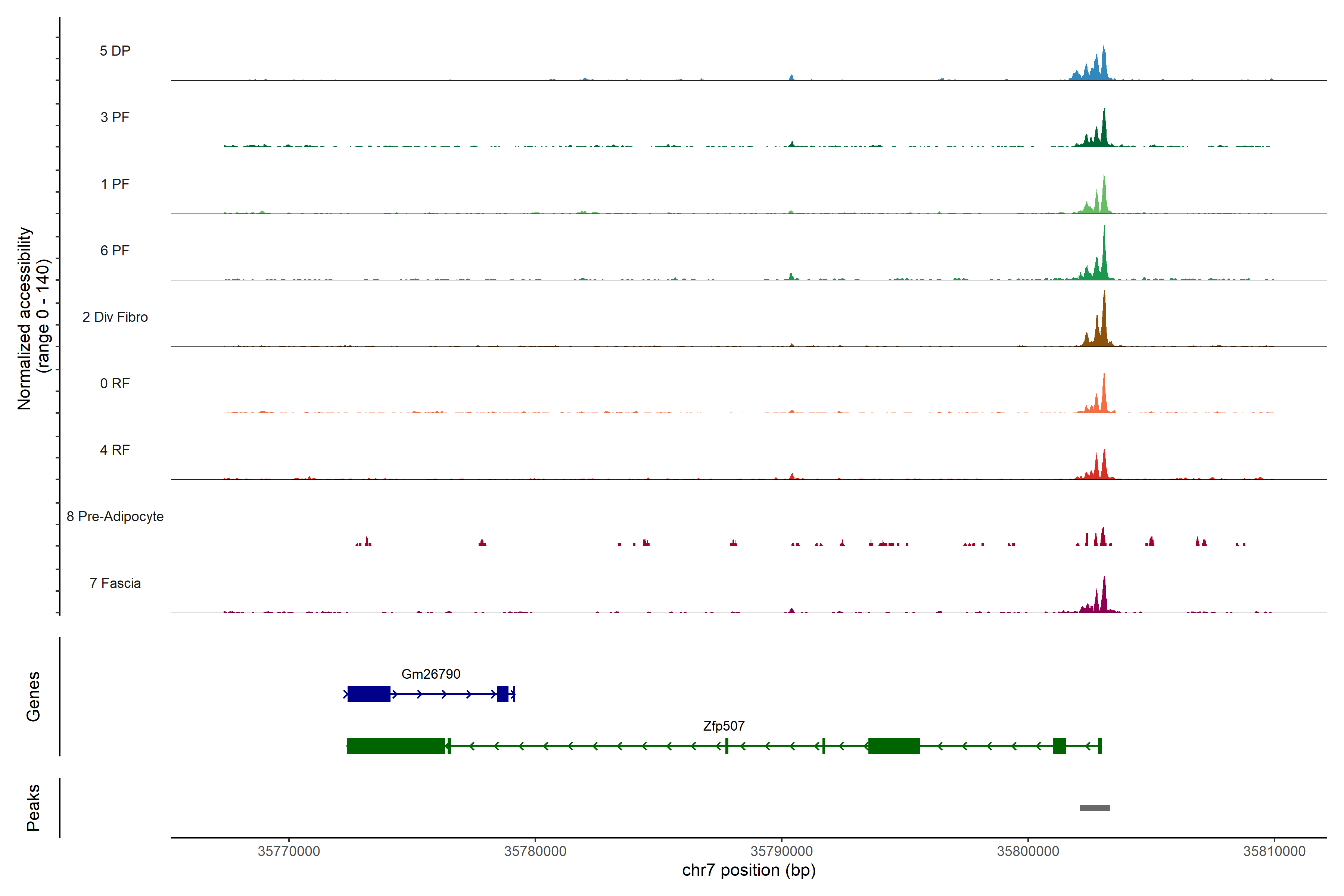1344x896 pixels.
Task: Click the 5 DP track label
Action: tap(115, 51)
